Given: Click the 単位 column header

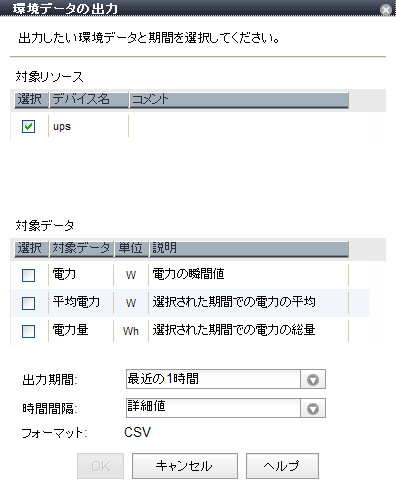Looking at the screenshot, I should 131,249.
